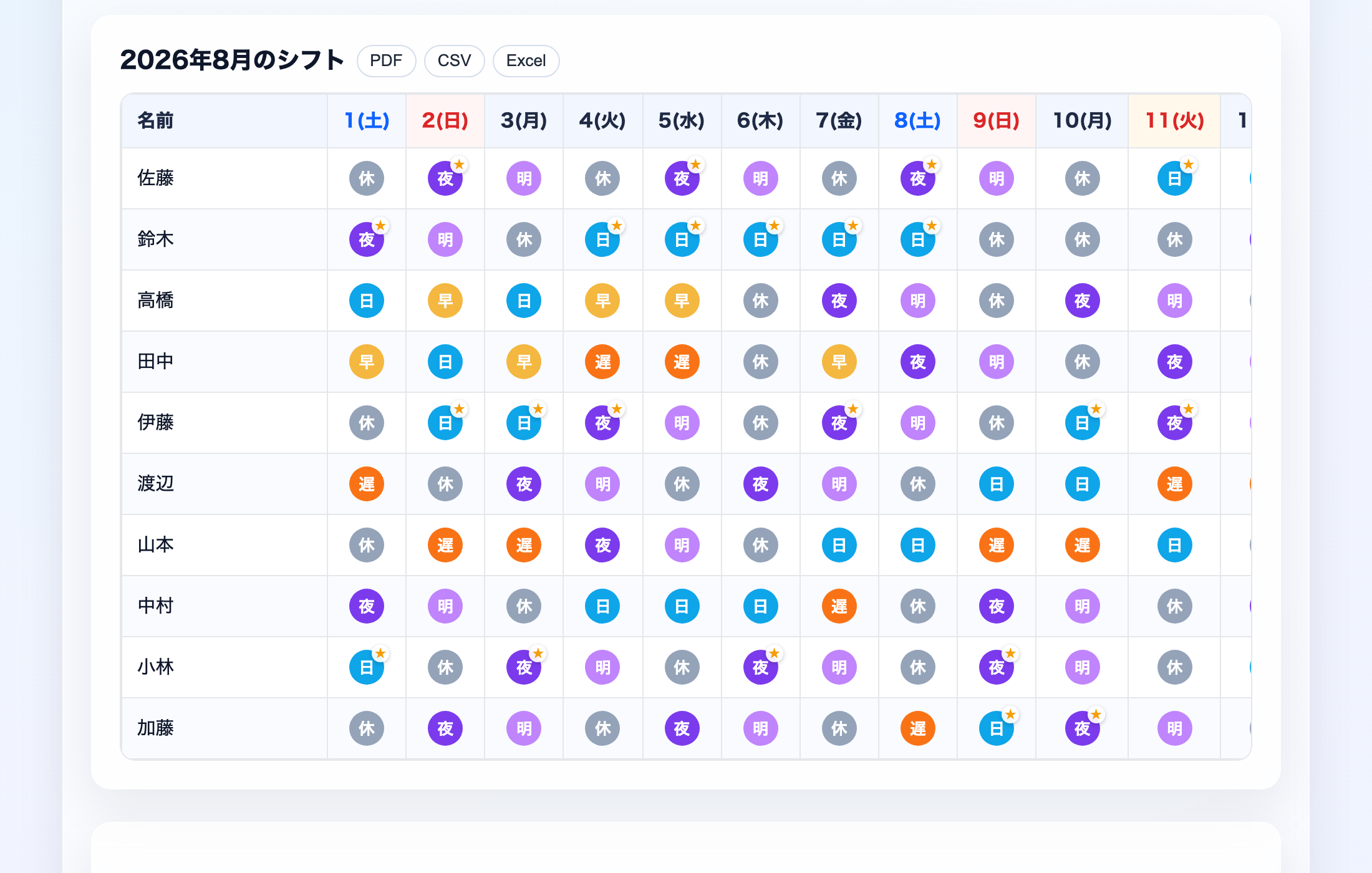Open 小林's starred day shift on 1(土)

(x=367, y=667)
